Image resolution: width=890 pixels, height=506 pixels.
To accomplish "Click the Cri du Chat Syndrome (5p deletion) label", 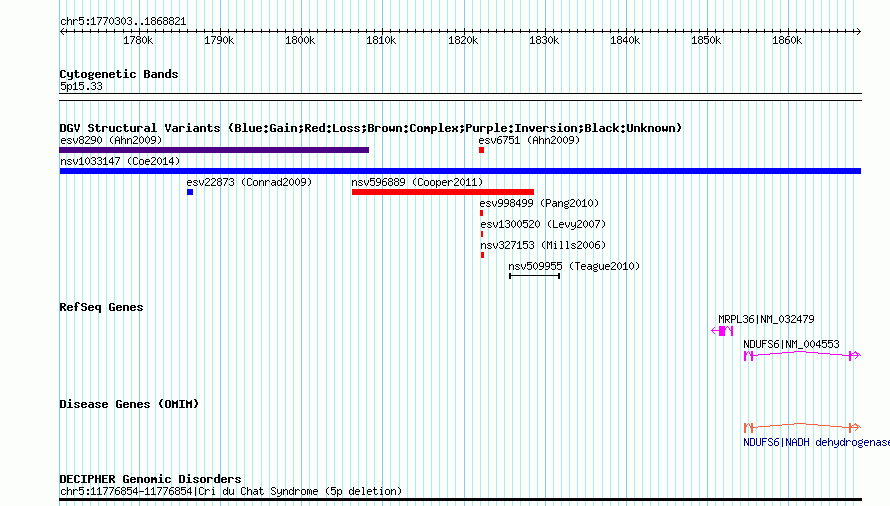I will tap(231, 491).
